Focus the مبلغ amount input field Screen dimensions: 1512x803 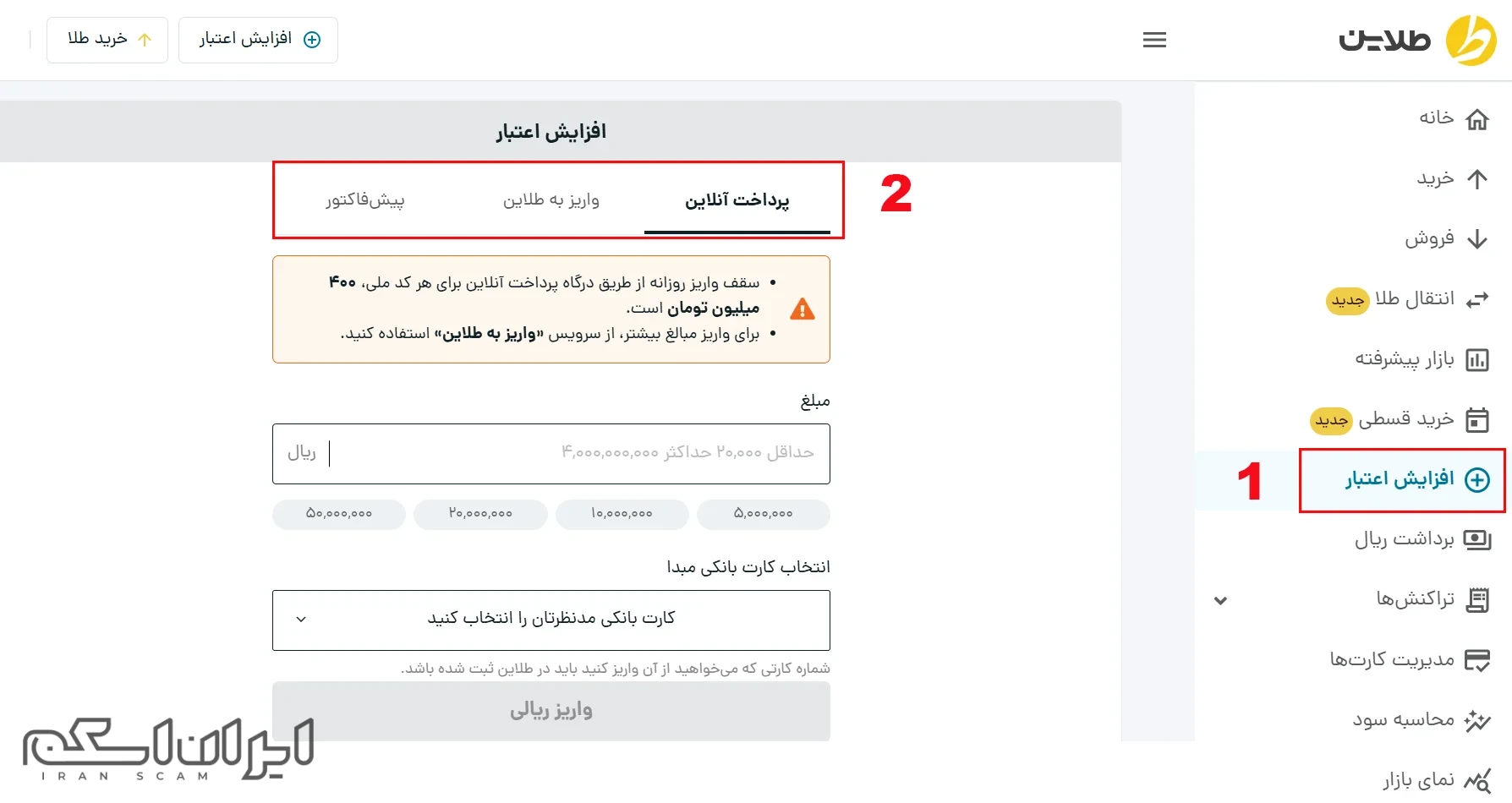point(551,454)
